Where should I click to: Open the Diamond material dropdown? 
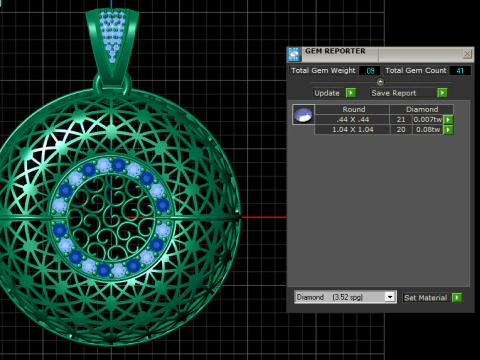[389, 297]
